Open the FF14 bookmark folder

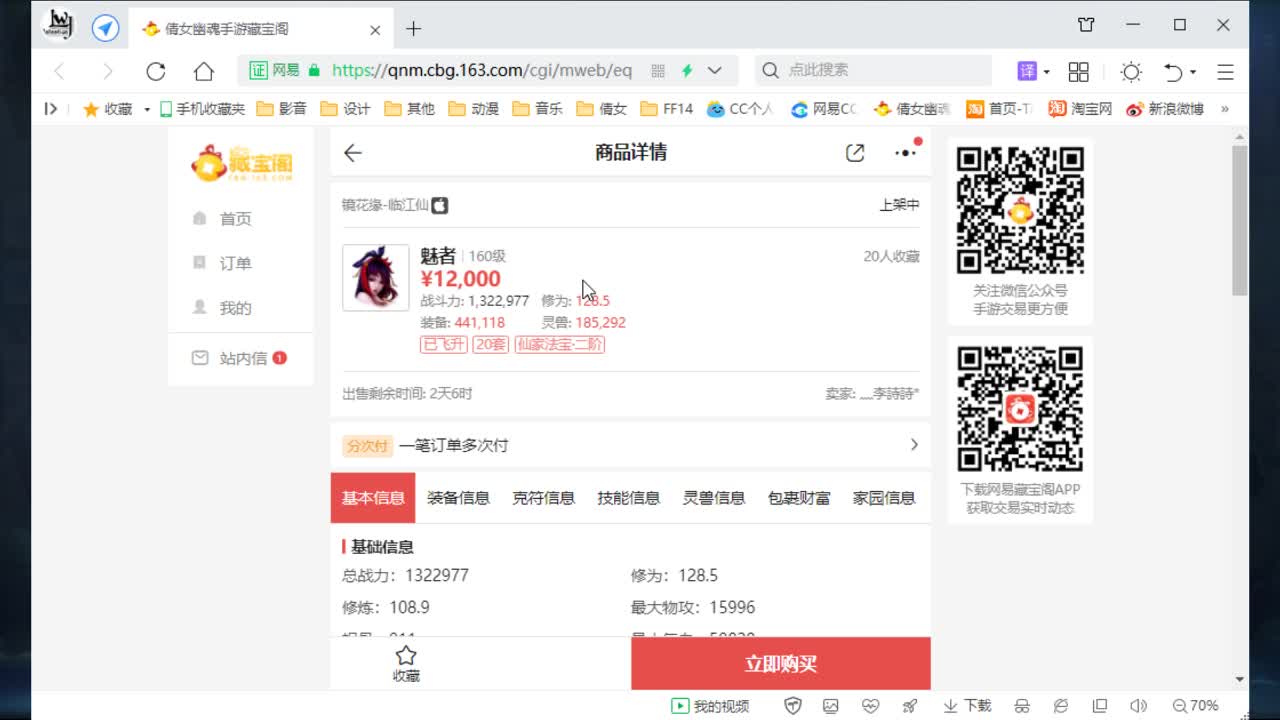(x=666, y=109)
